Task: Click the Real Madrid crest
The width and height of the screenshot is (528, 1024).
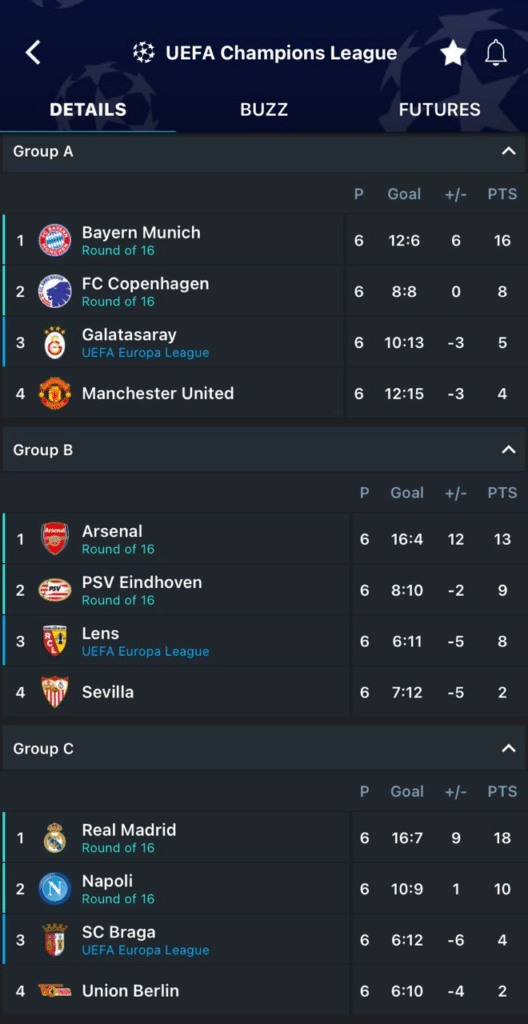Action: (x=55, y=837)
